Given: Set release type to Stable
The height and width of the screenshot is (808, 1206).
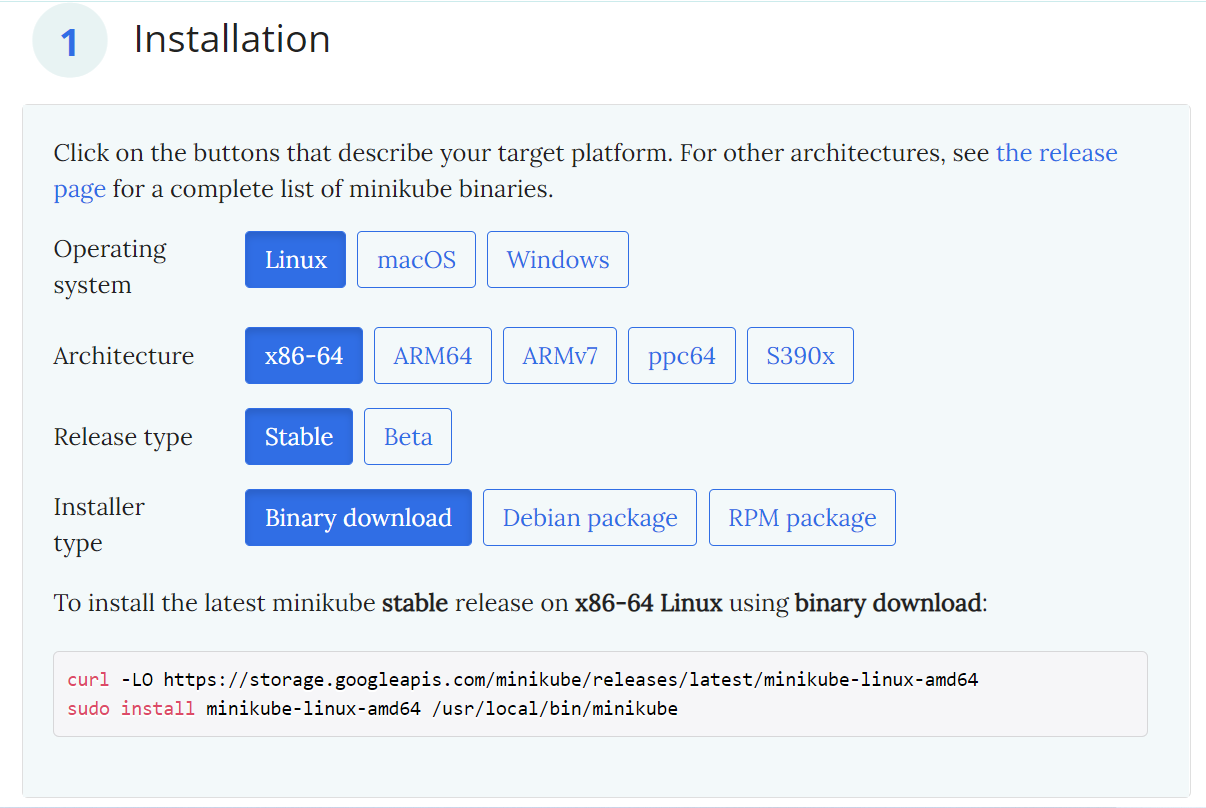Looking at the screenshot, I should tap(298, 437).
